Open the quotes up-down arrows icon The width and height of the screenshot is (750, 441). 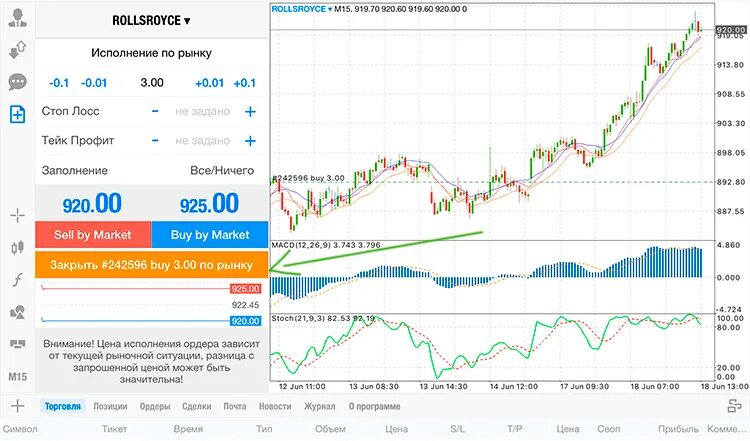[x=18, y=49]
